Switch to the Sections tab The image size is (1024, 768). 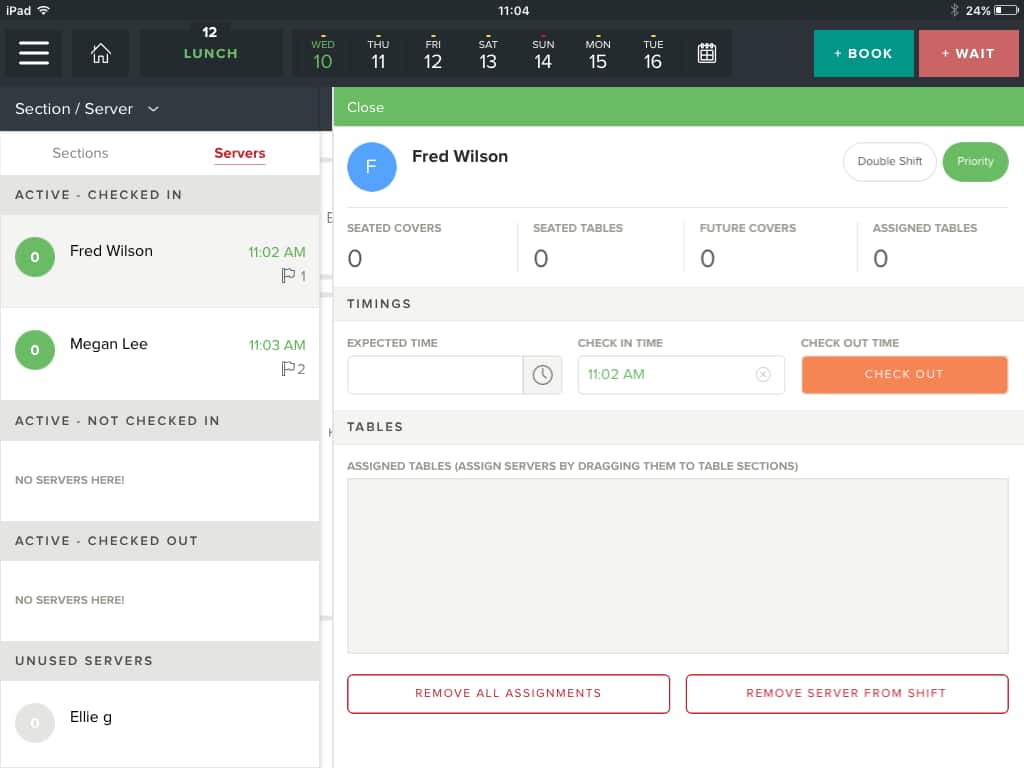point(80,153)
